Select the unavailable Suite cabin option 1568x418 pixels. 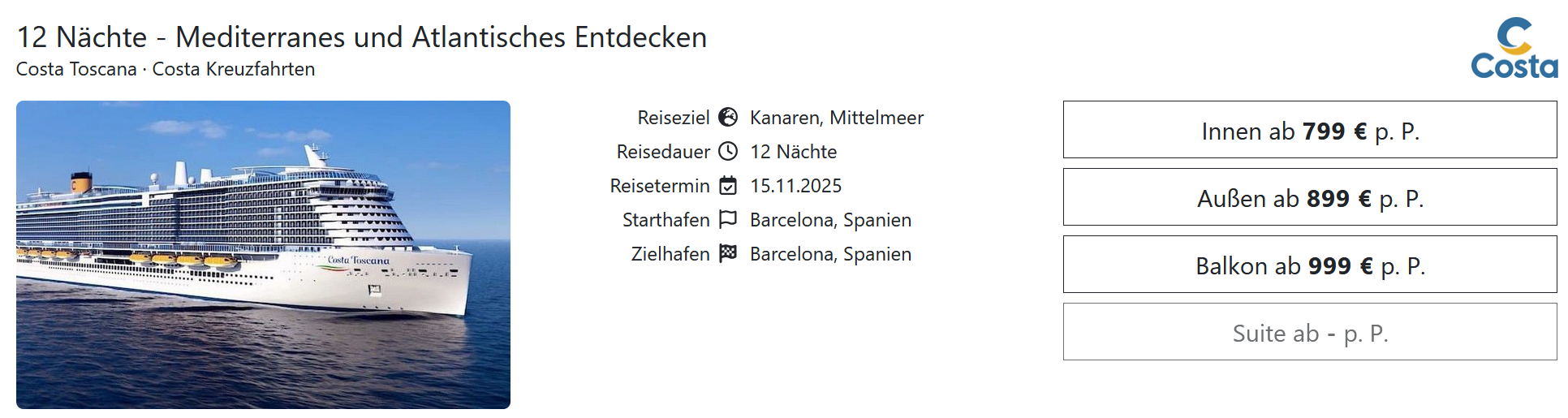pyautogui.click(x=1309, y=332)
